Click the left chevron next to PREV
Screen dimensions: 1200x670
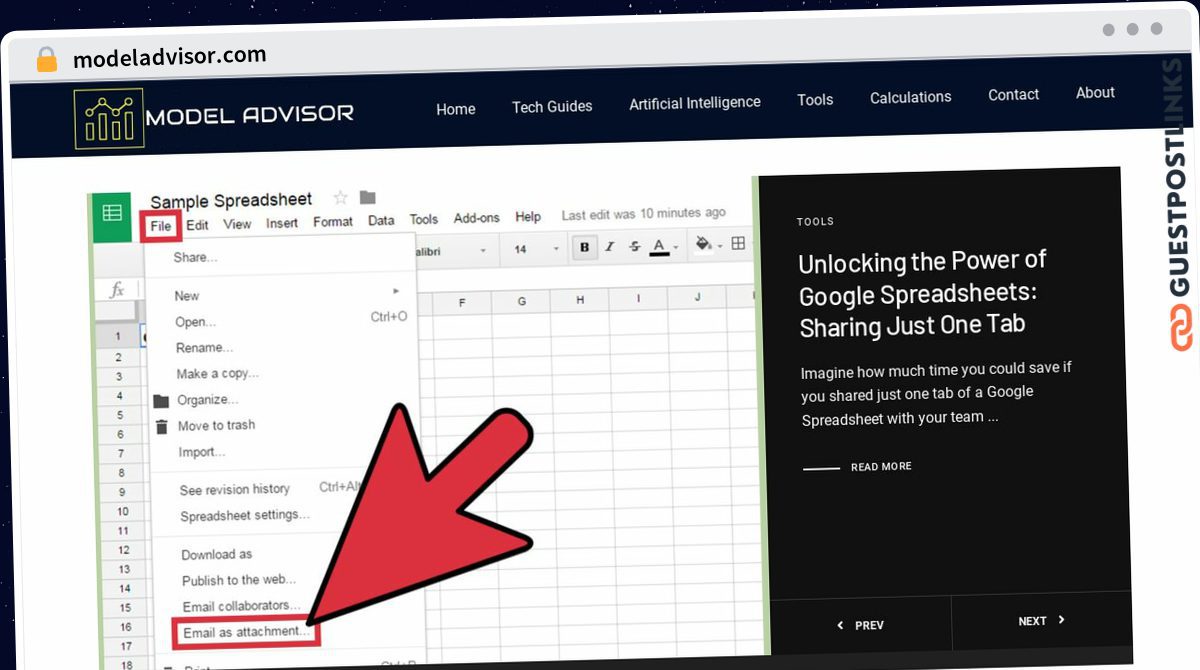(x=840, y=625)
